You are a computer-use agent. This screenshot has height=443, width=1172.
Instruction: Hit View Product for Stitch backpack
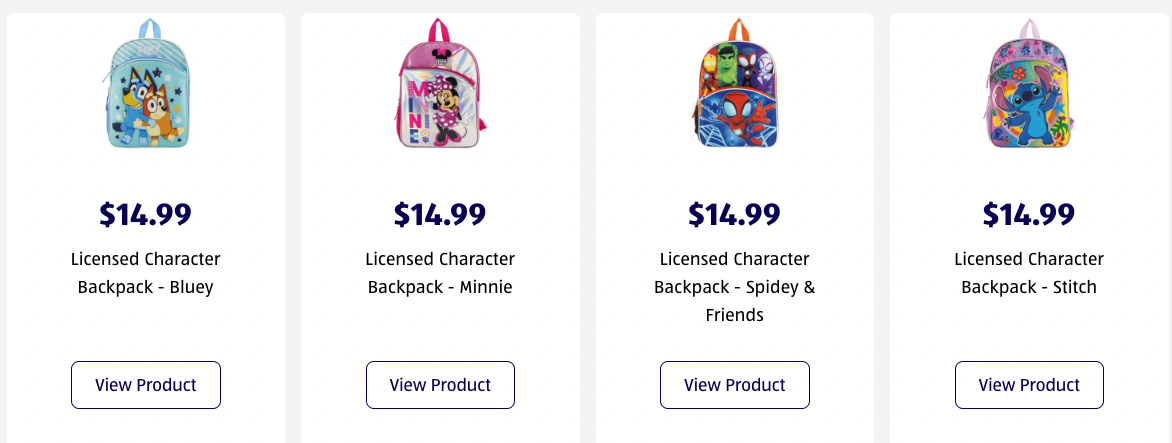1029,385
